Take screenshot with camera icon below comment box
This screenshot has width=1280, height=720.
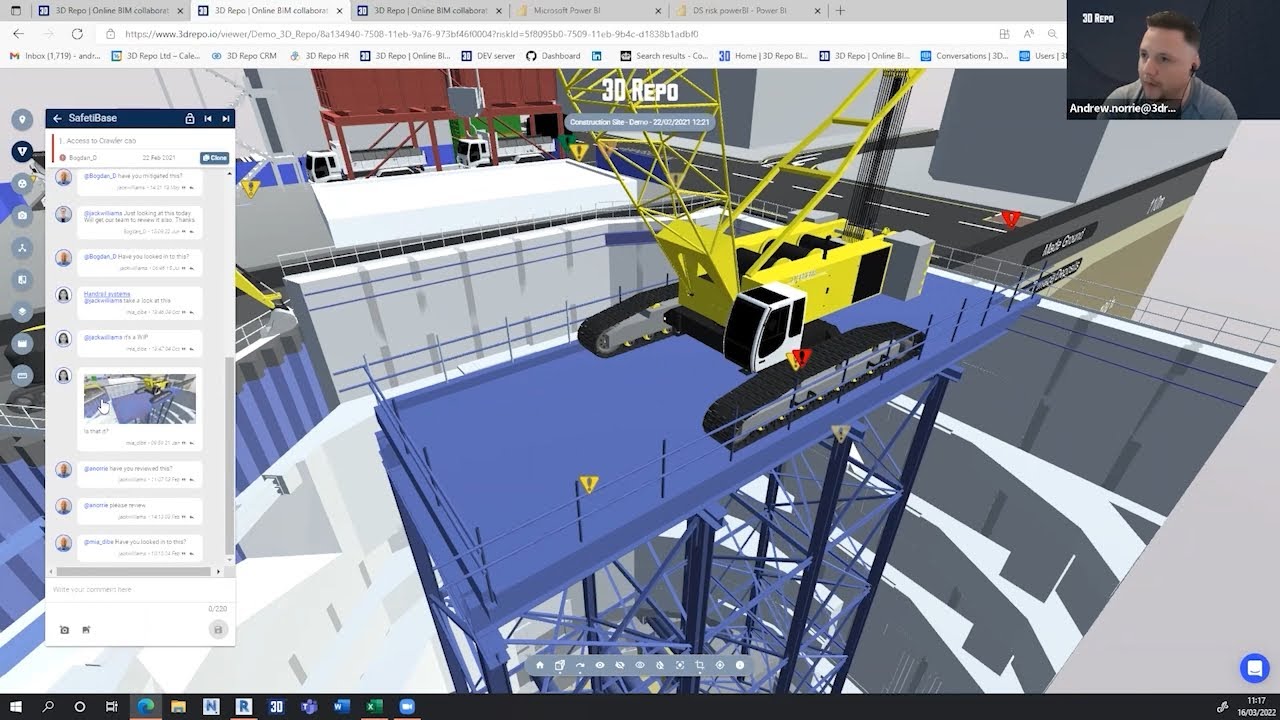(65, 629)
